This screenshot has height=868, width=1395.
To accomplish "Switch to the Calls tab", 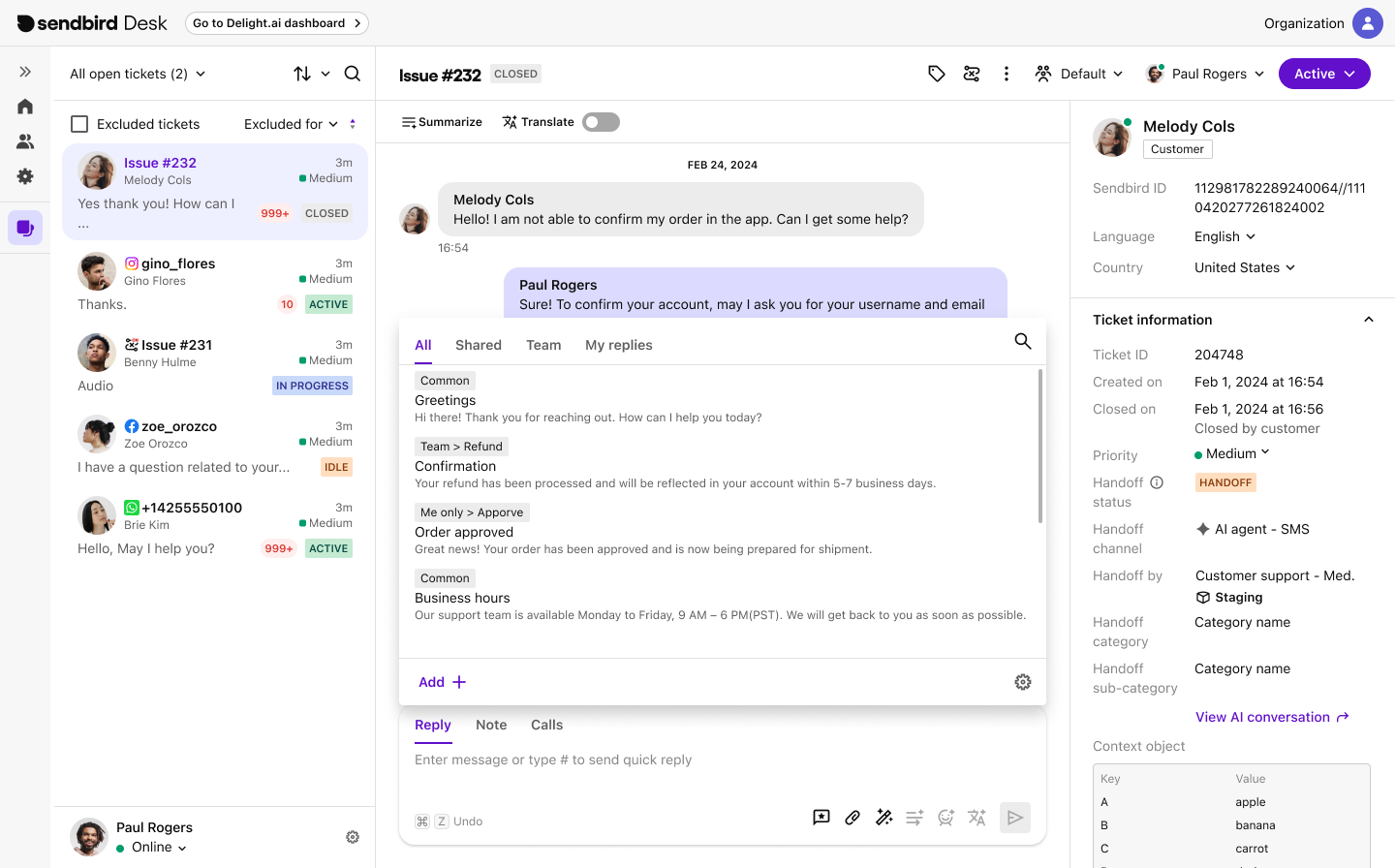I will 546,725.
